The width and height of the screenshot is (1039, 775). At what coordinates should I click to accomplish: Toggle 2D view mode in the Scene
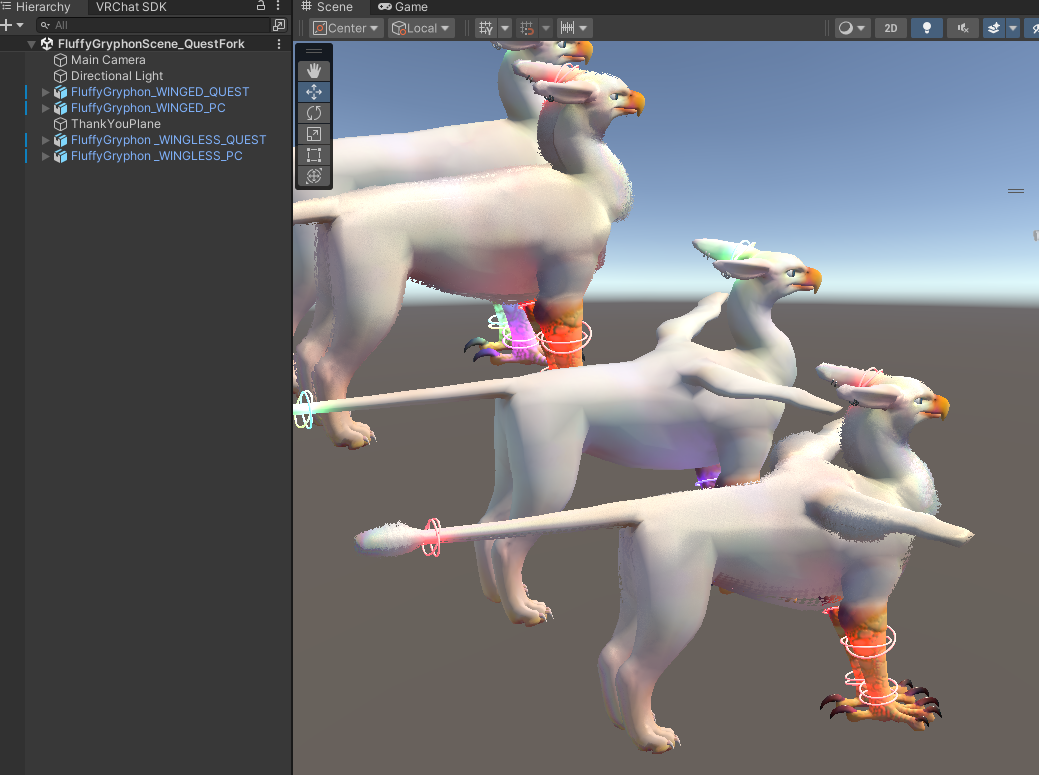point(890,27)
